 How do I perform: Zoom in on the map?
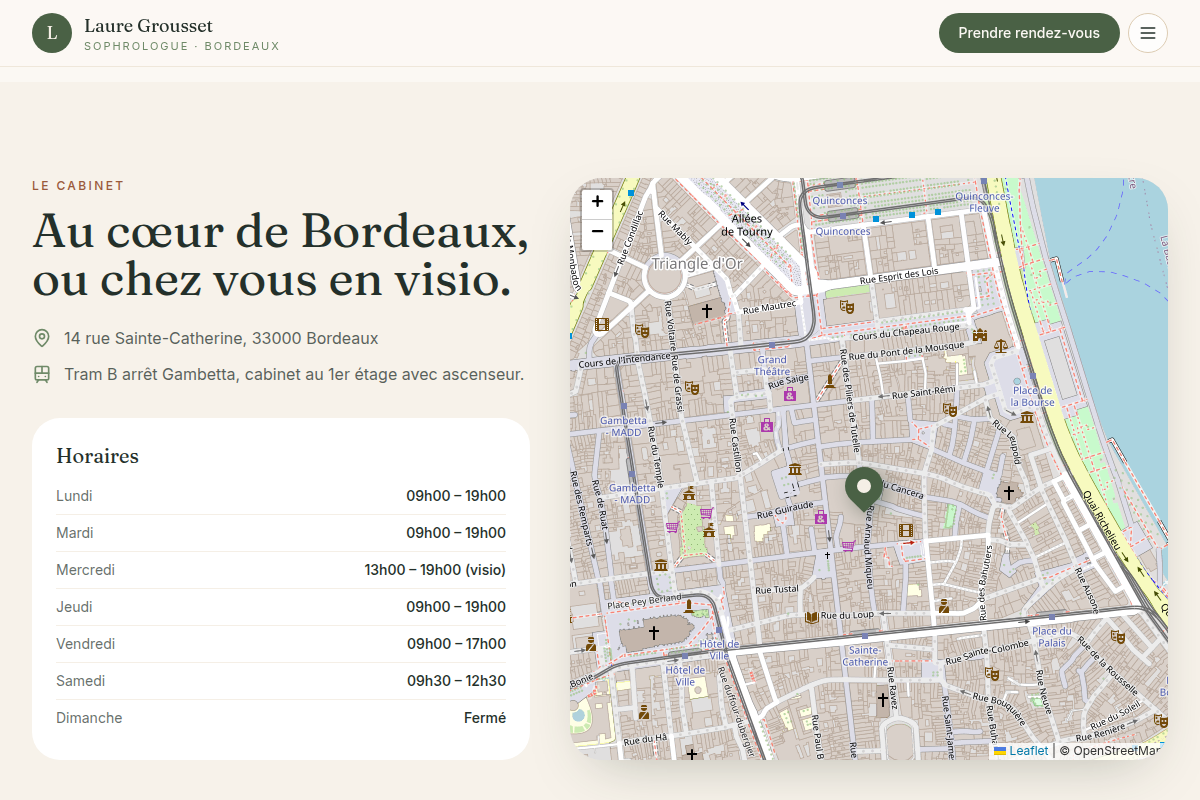click(597, 202)
